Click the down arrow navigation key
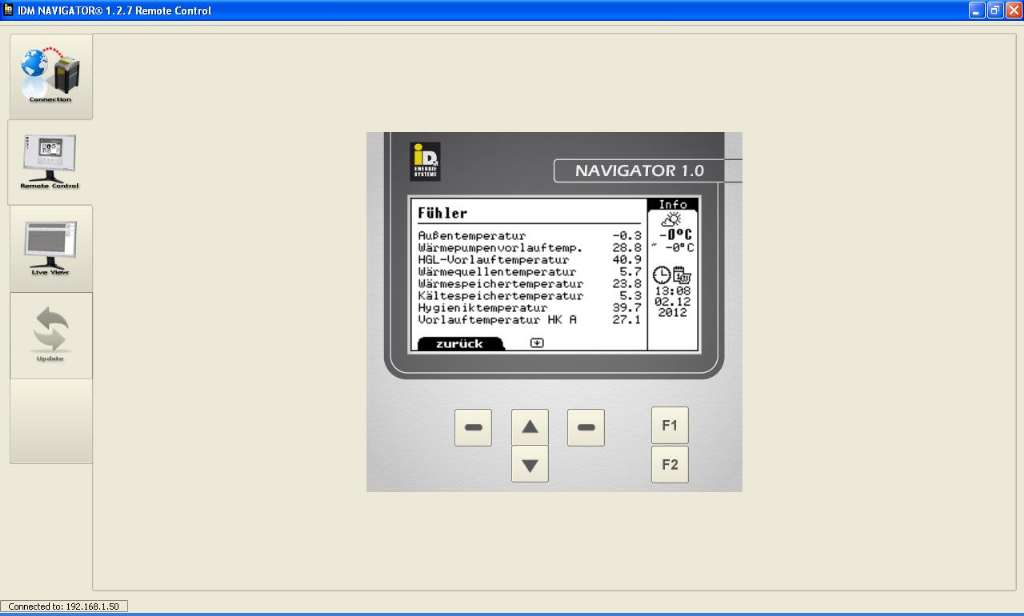The width and height of the screenshot is (1024, 616). point(530,464)
